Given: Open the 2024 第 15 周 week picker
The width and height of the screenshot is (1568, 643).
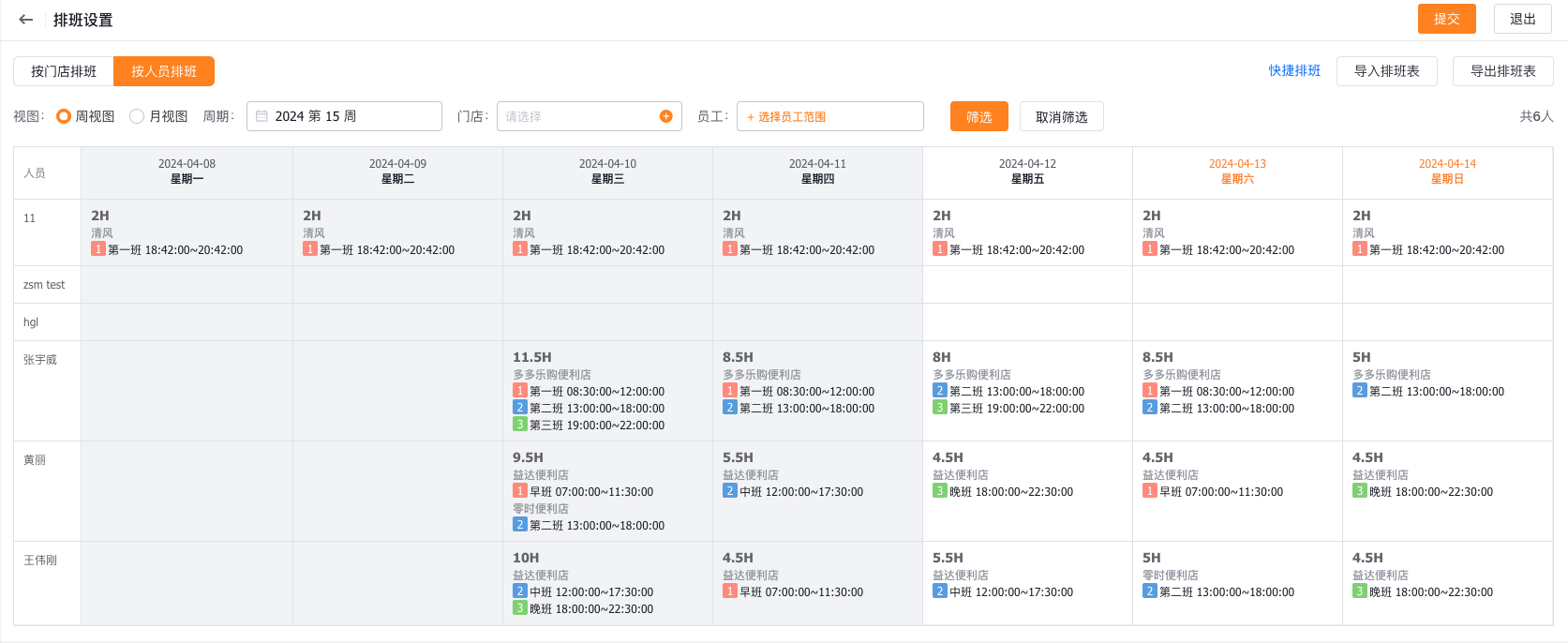Looking at the screenshot, I should pos(344,116).
